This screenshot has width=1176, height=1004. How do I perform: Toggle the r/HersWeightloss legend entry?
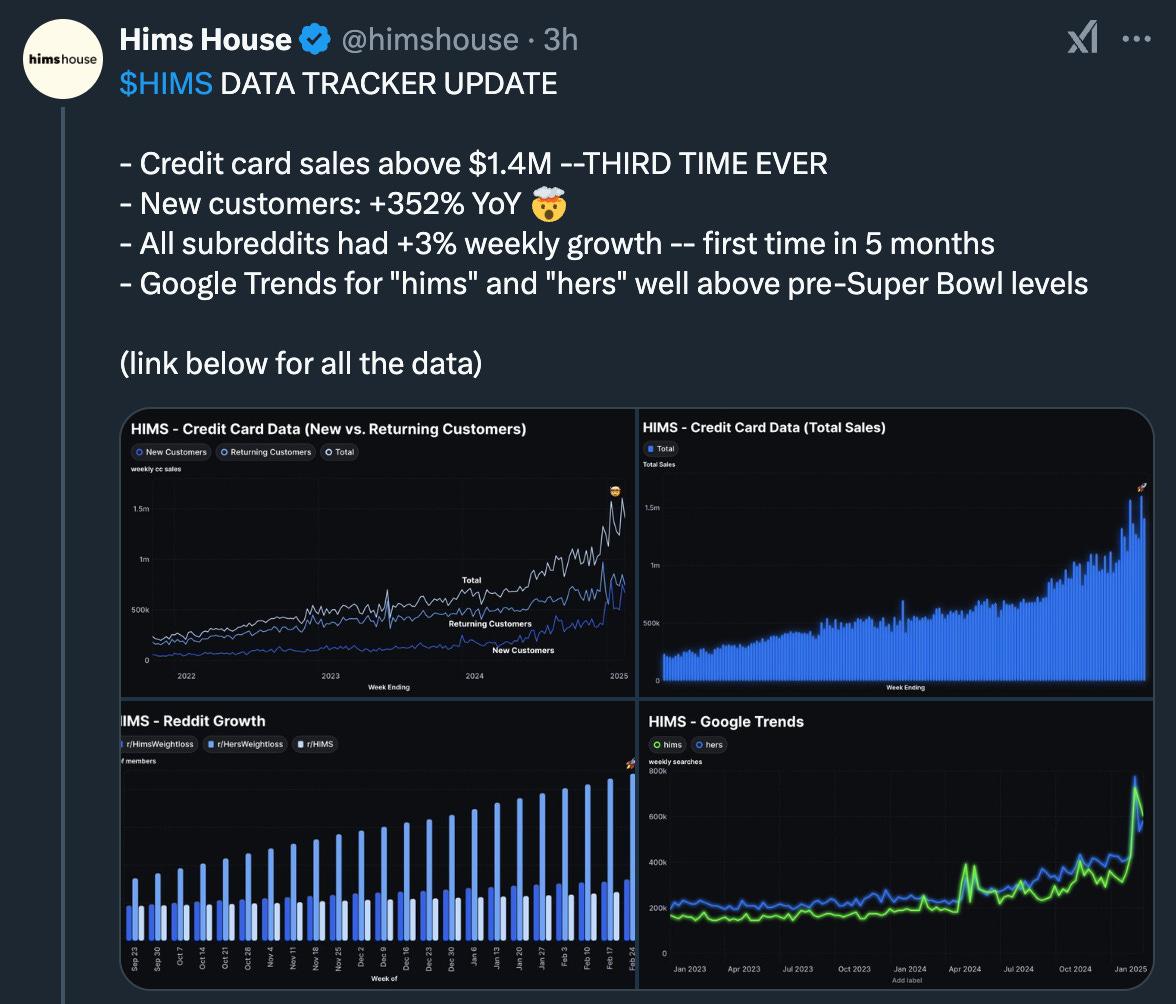[x=245, y=744]
